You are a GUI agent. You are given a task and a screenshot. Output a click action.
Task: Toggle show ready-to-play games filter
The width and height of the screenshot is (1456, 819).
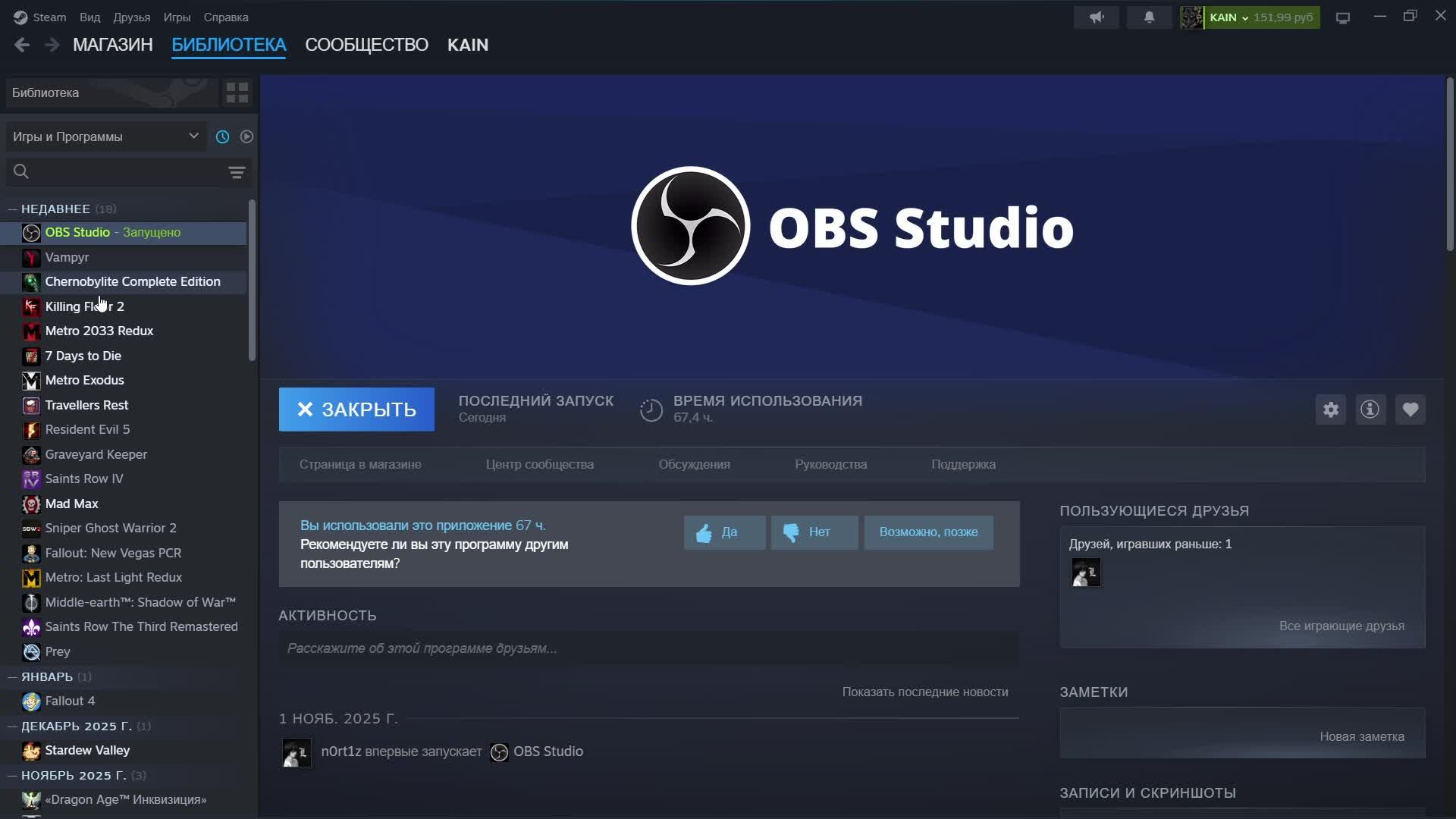[x=246, y=136]
